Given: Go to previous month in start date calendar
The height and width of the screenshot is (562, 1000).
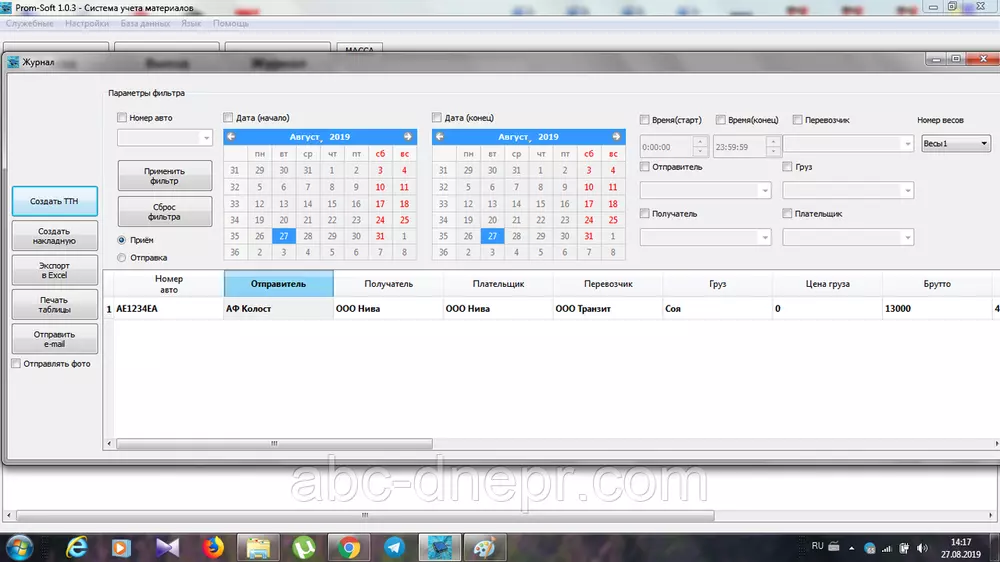Looking at the screenshot, I should point(231,137).
